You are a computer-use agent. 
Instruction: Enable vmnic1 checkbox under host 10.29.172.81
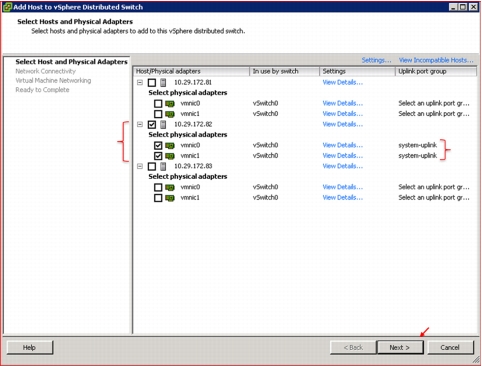click(158, 114)
